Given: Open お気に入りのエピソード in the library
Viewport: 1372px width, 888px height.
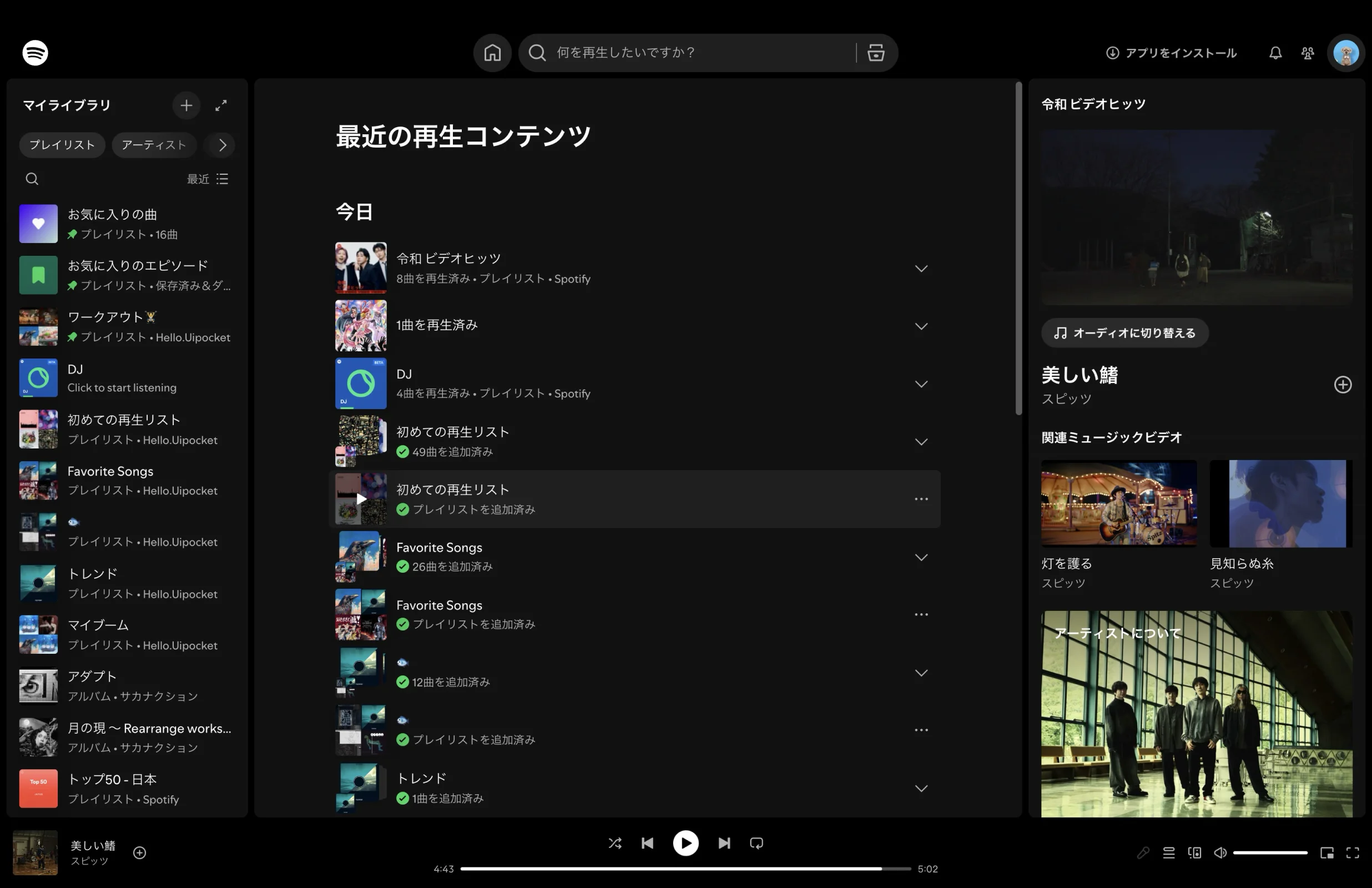Looking at the screenshot, I should 127,275.
